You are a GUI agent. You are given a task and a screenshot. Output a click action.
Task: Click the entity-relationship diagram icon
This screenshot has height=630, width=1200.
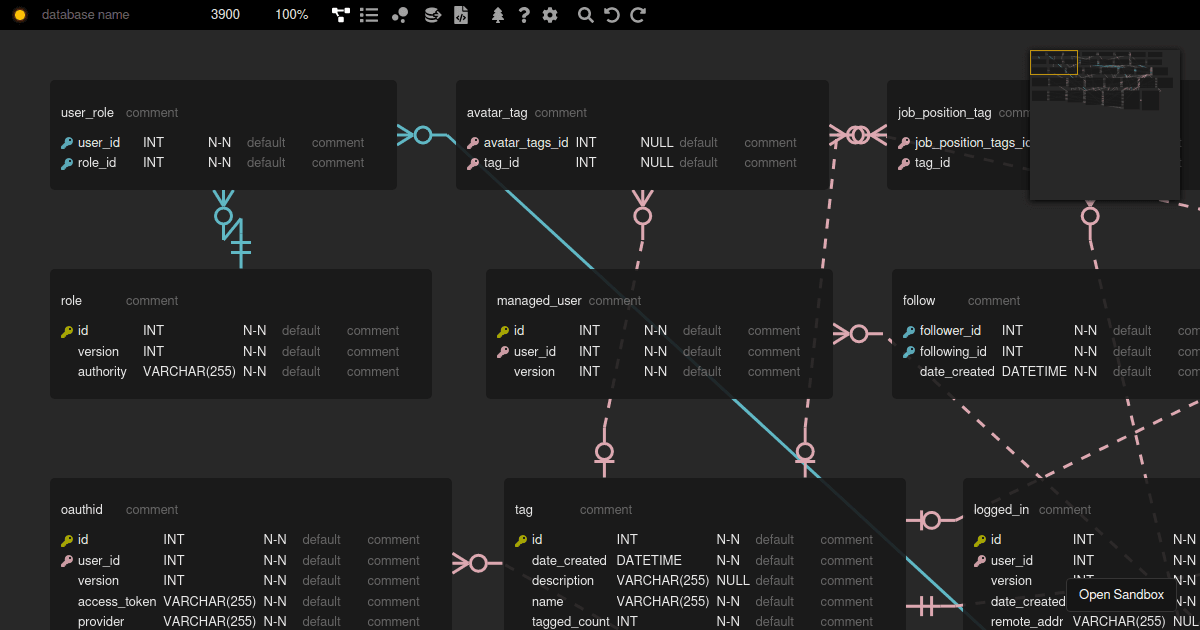(x=340, y=14)
